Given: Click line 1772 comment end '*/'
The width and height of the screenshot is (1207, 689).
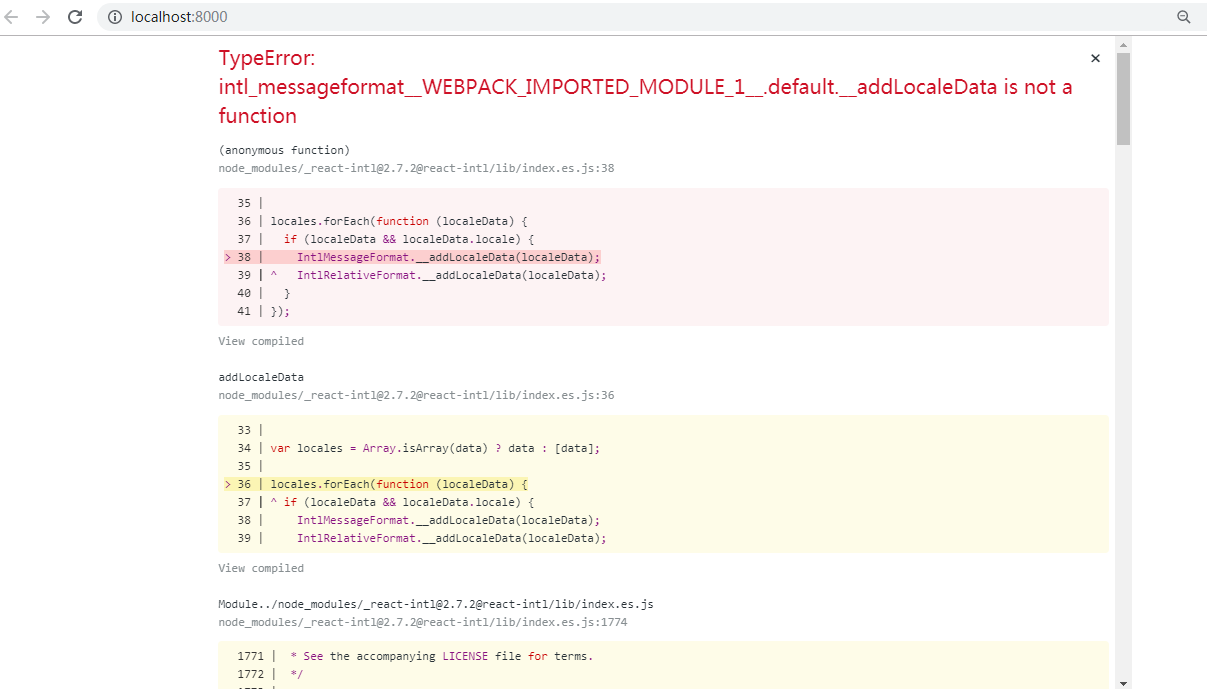Looking at the screenshot, I should [x=296, y=674].
